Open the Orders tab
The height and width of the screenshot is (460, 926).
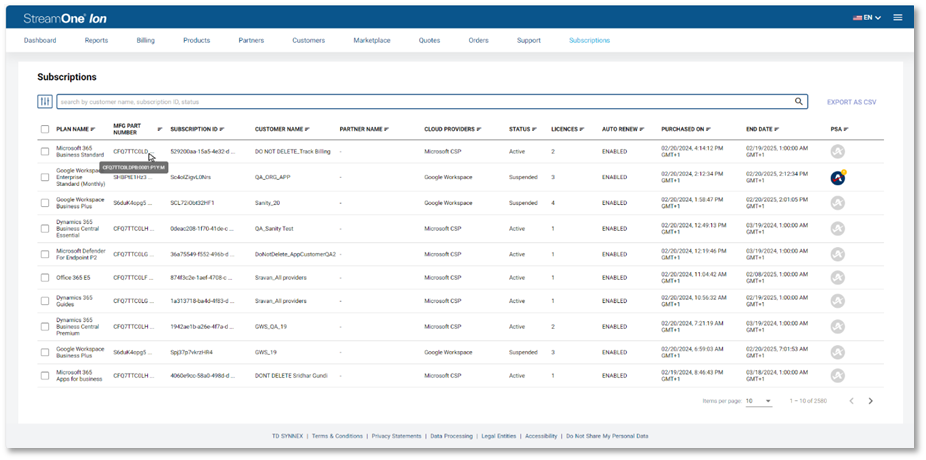point(478,41)
